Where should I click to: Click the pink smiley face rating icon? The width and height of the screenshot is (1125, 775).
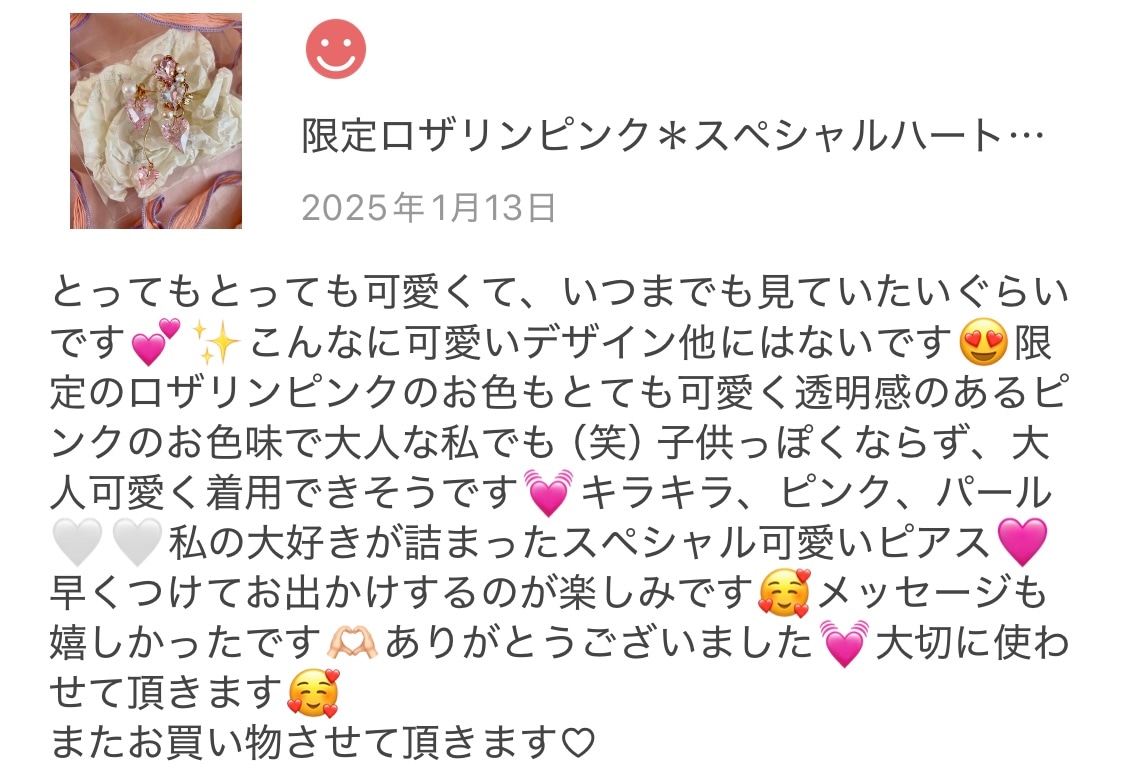click(x=336, y=49)
